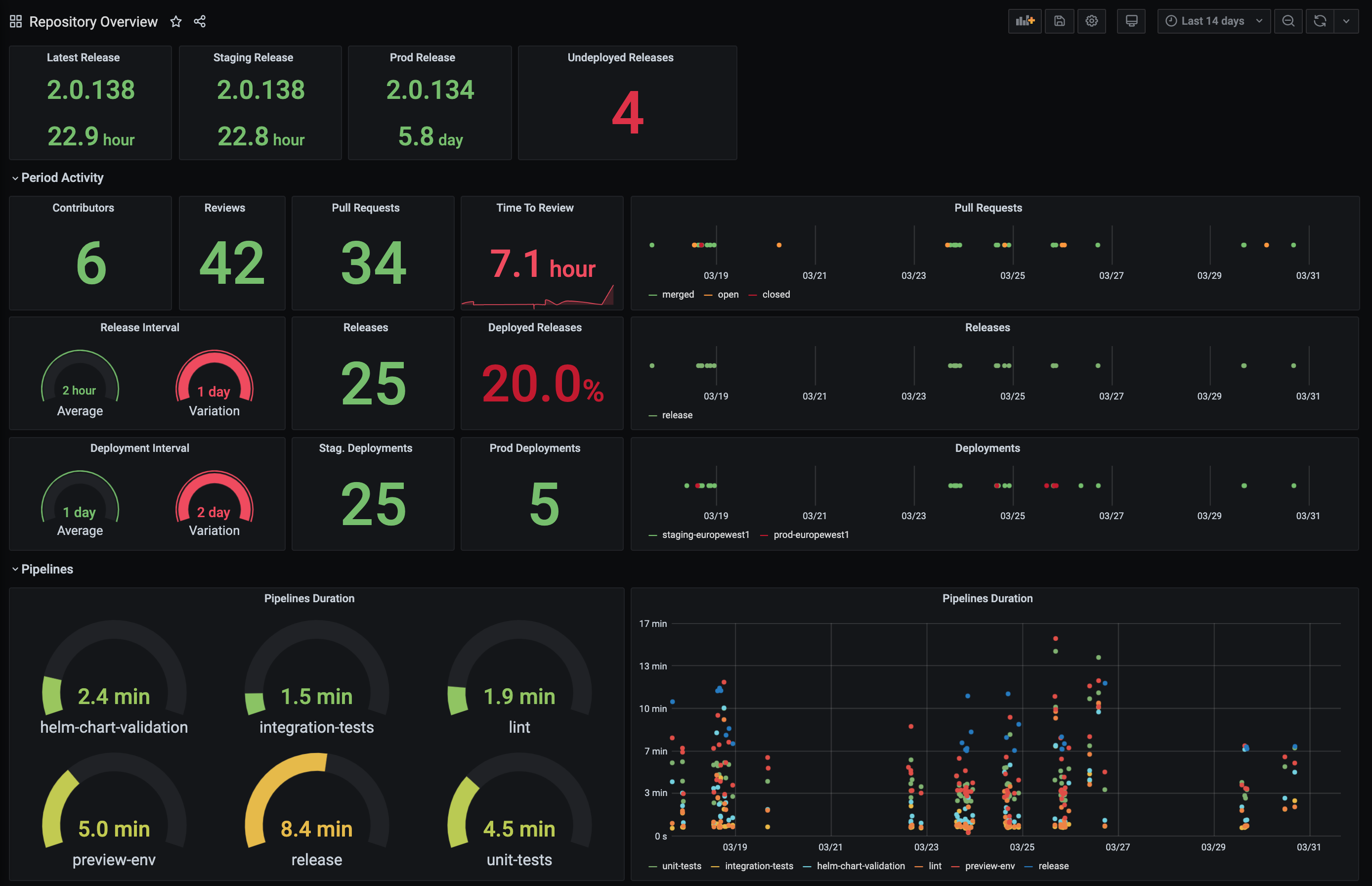Open the auto-refresh interval dropdown

pyautogui.click(x=1346, y=21)
